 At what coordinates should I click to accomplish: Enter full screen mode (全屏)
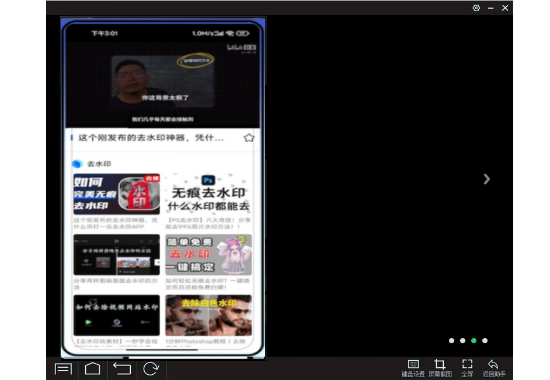coord(467,368)
